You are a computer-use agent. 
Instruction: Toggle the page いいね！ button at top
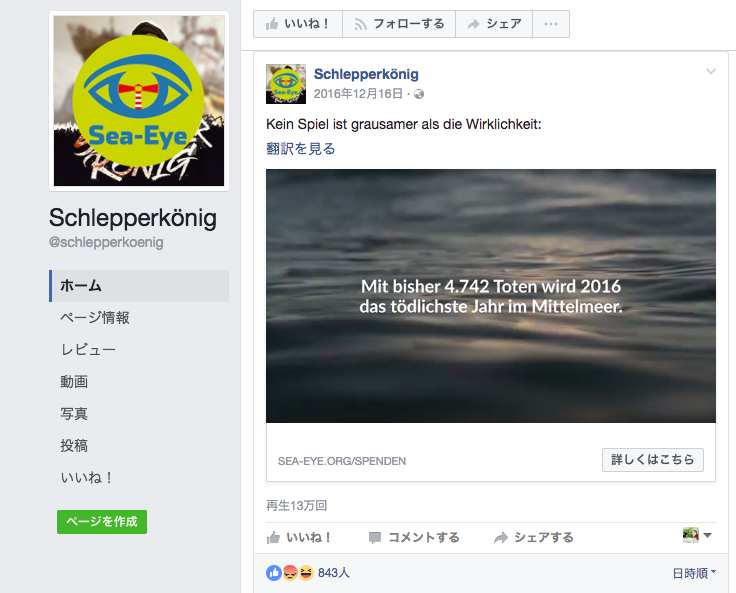tap(298, 24)
